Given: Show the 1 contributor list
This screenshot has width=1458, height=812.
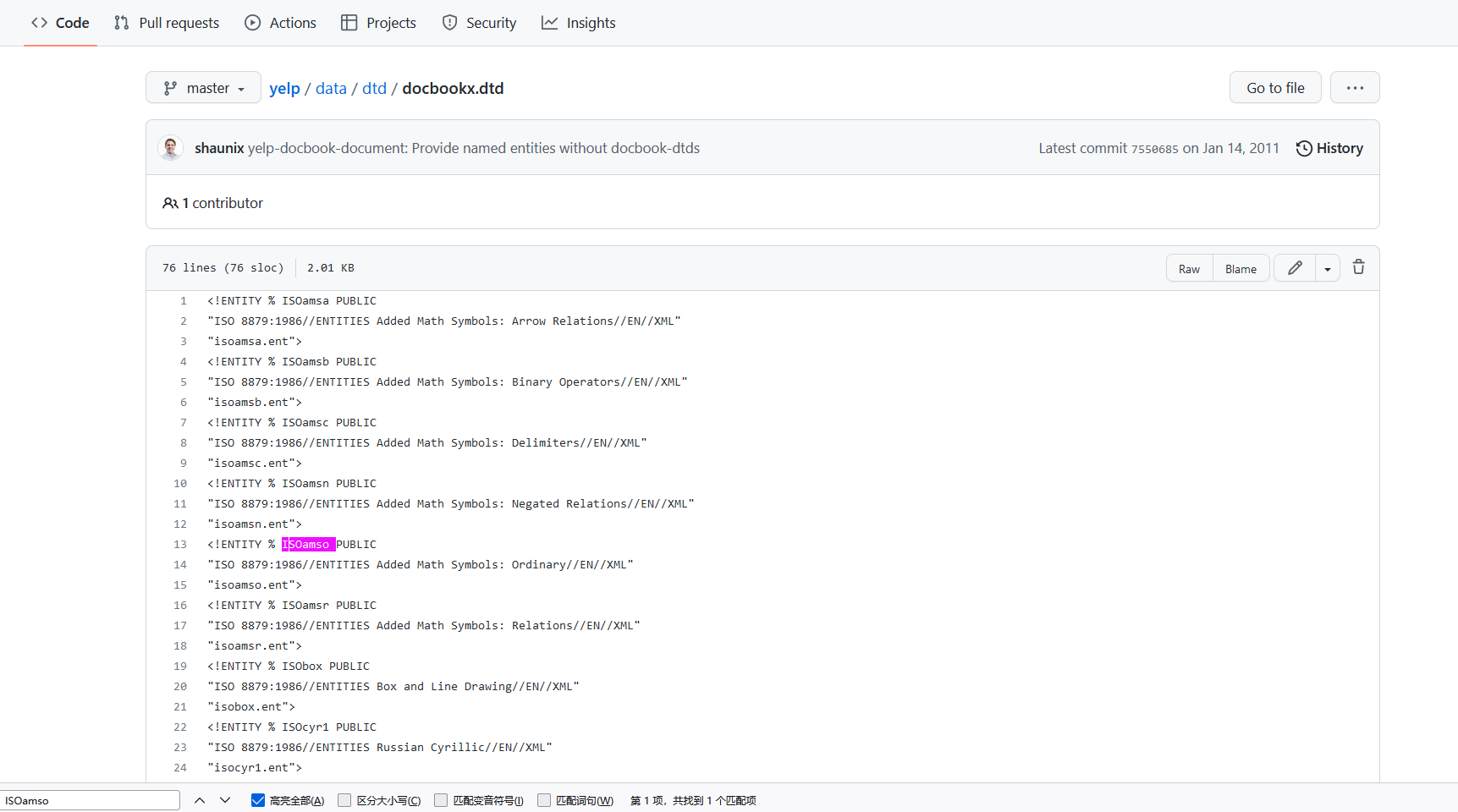Looking at the screenshot, I should click(x=213, y=203).
